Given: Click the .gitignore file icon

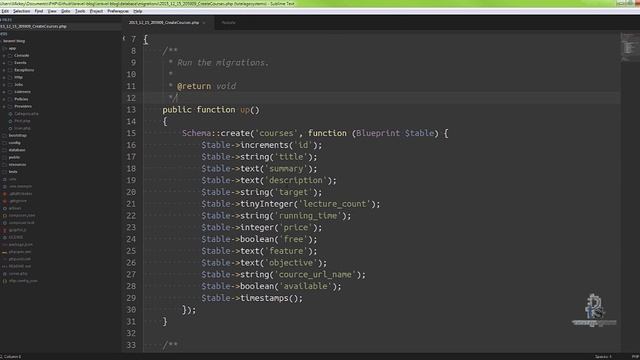Looking at the screenshot, I should click(x=5, y=201).
